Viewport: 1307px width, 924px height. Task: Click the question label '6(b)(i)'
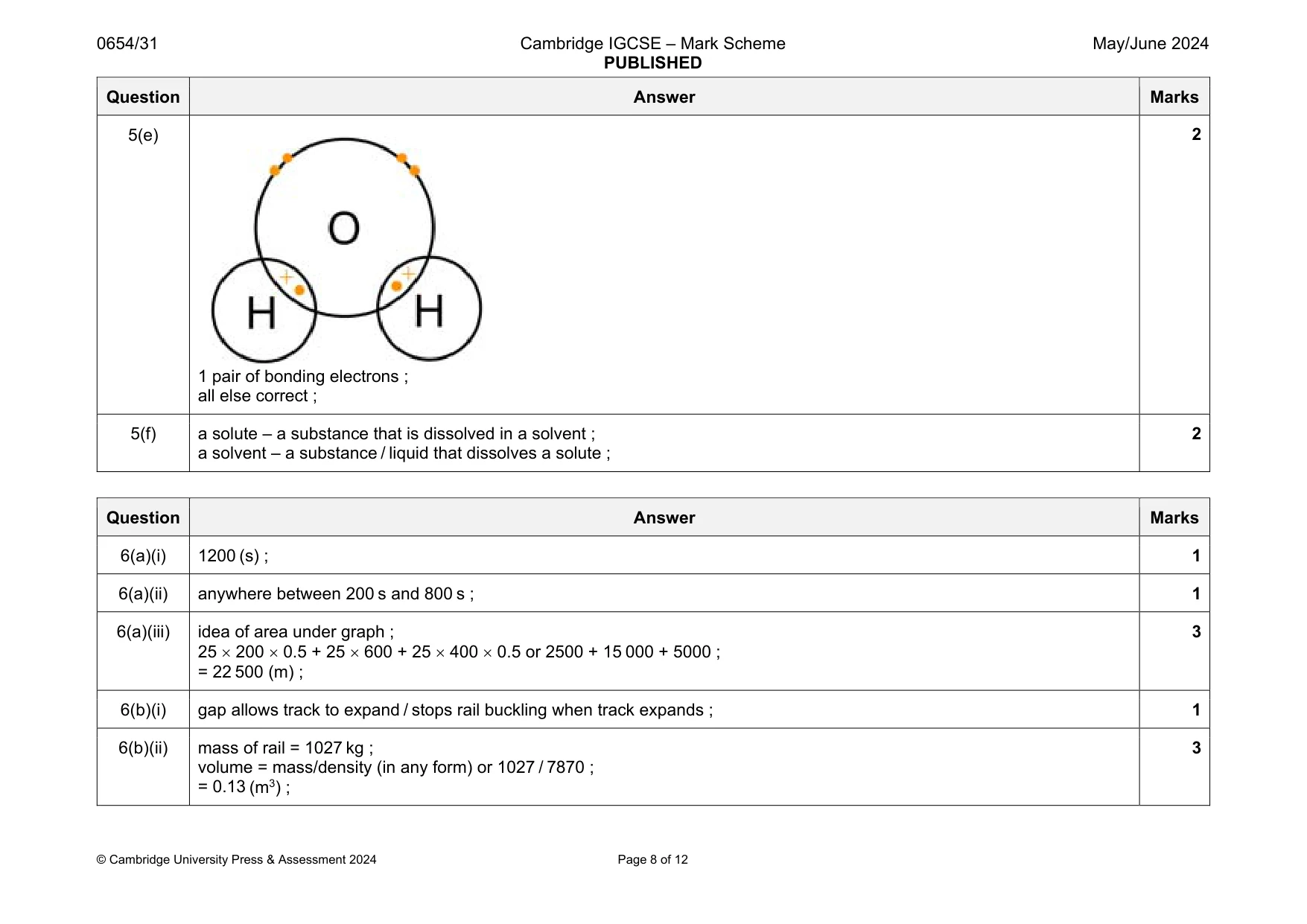pyautogui.click(x=143, y=710)
